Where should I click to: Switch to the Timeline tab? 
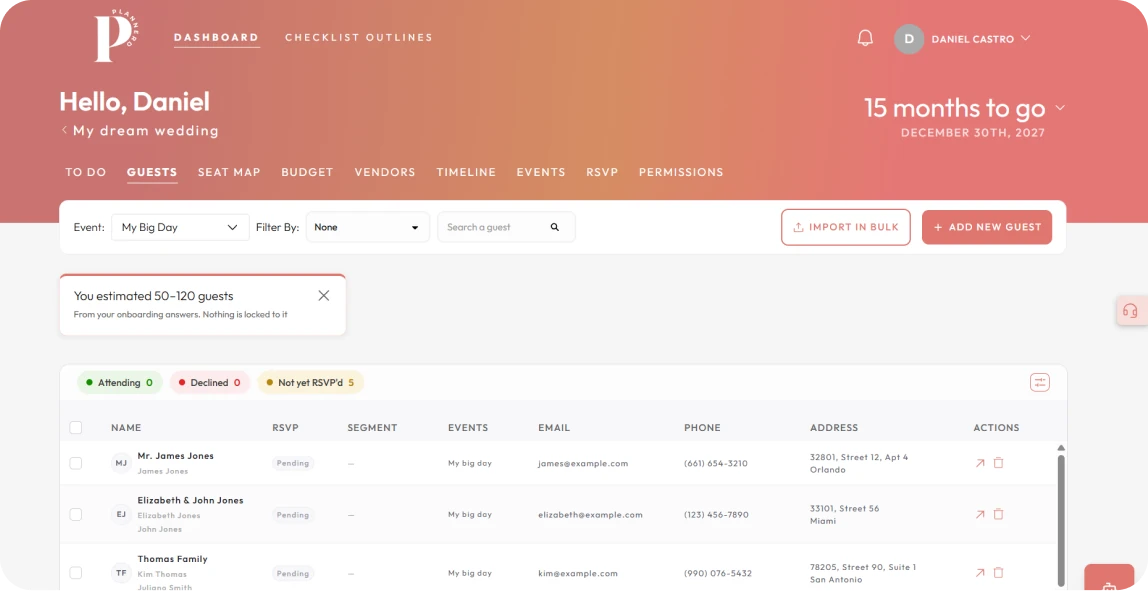(x=466, y=172)
